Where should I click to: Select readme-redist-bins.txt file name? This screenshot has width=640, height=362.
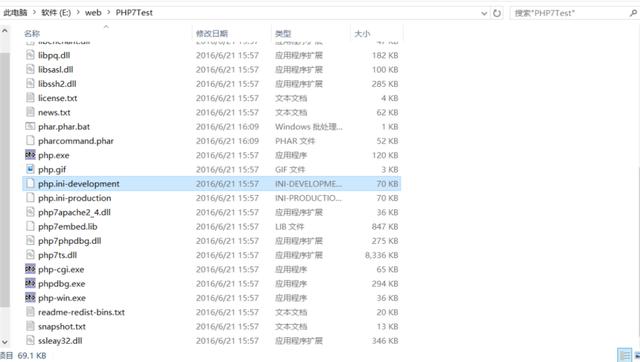(81, 313)
